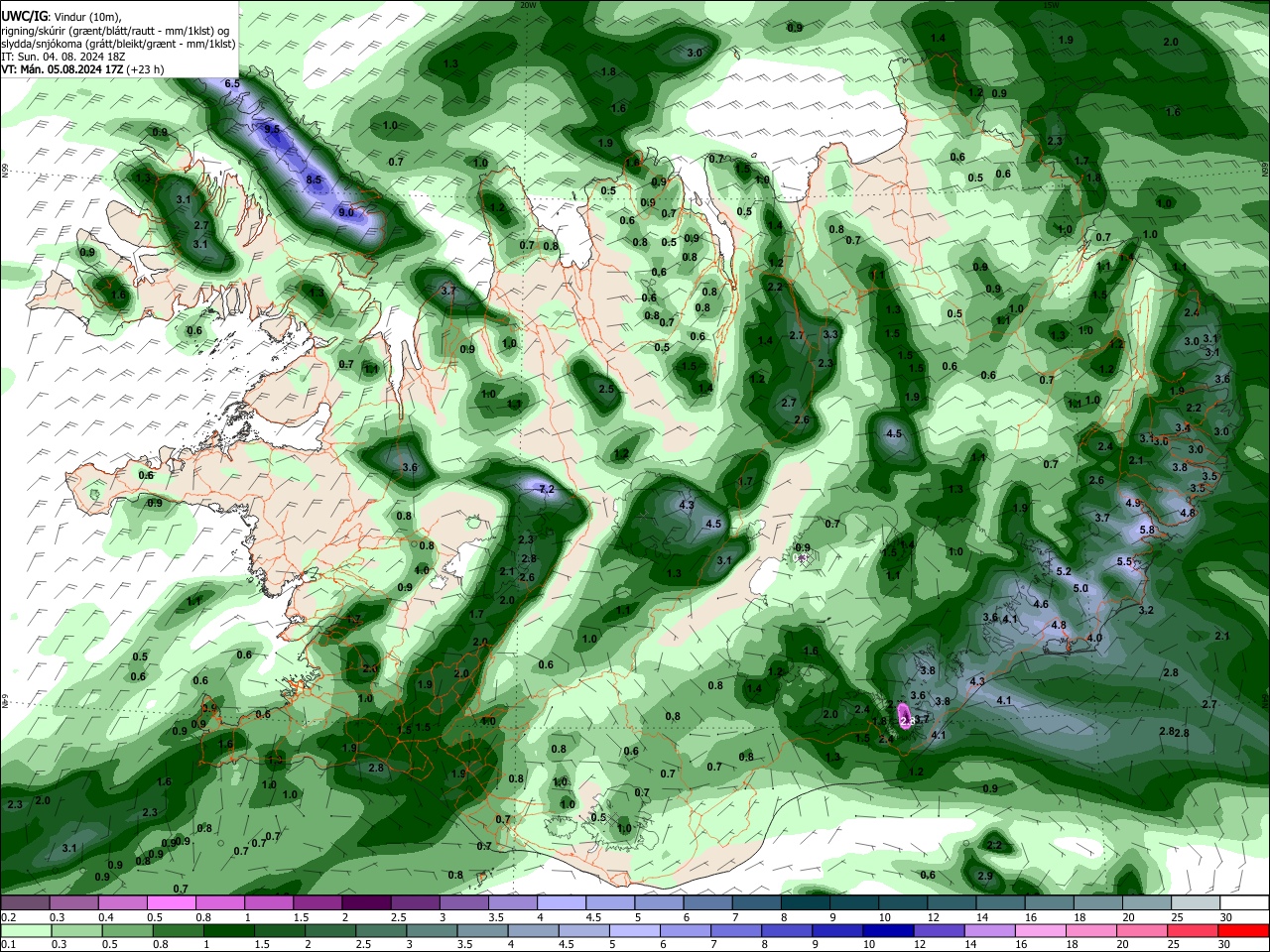Click the 2.5 precipitation value
This screenshot has width=1270, height=952.
click(x=606, y=390)
